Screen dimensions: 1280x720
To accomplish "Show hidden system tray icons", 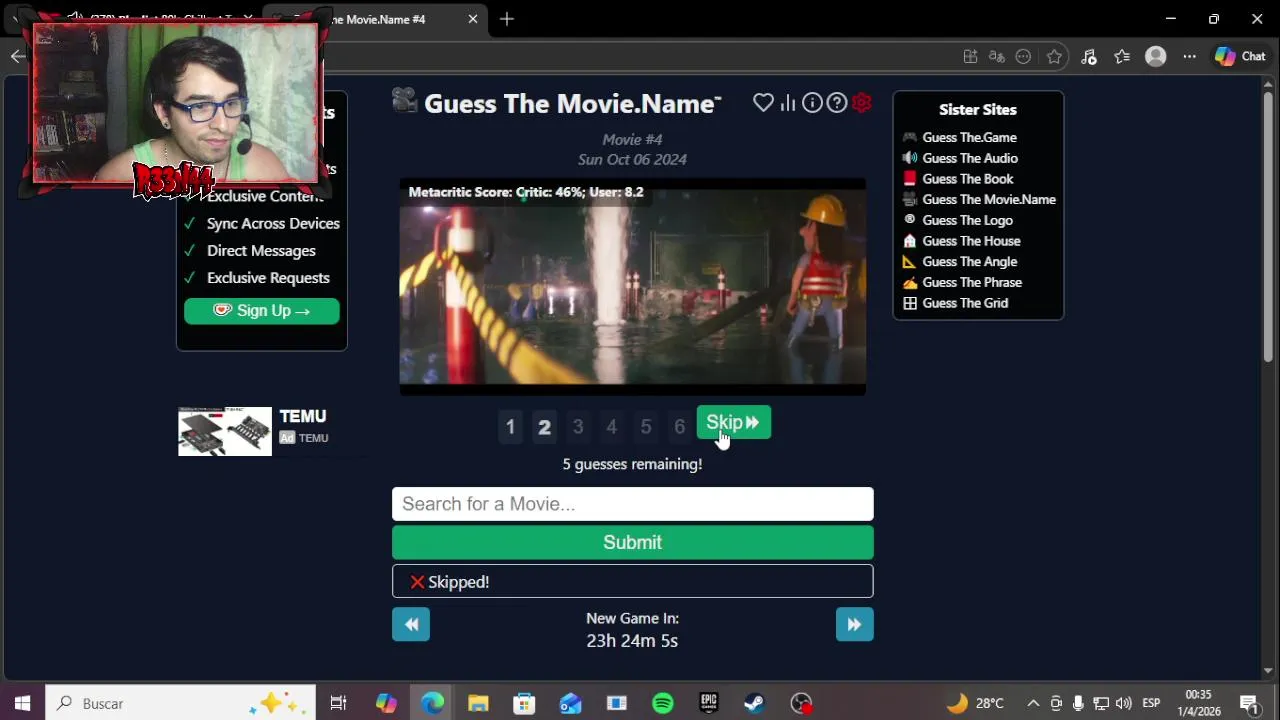I will click(x=1033, y=703).
